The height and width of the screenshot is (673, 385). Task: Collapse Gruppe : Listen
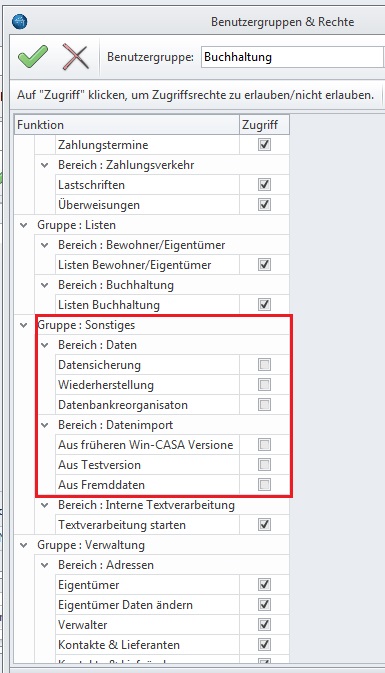[x=24, y=225]
